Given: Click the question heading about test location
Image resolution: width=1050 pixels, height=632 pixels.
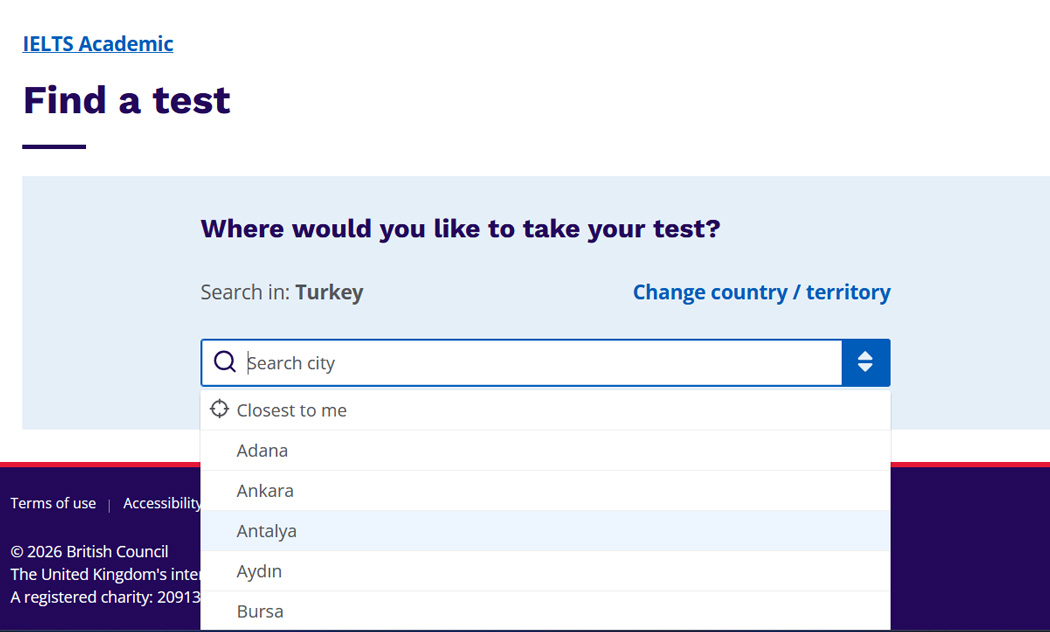Looking at the screenshot, I should [460, 228].
